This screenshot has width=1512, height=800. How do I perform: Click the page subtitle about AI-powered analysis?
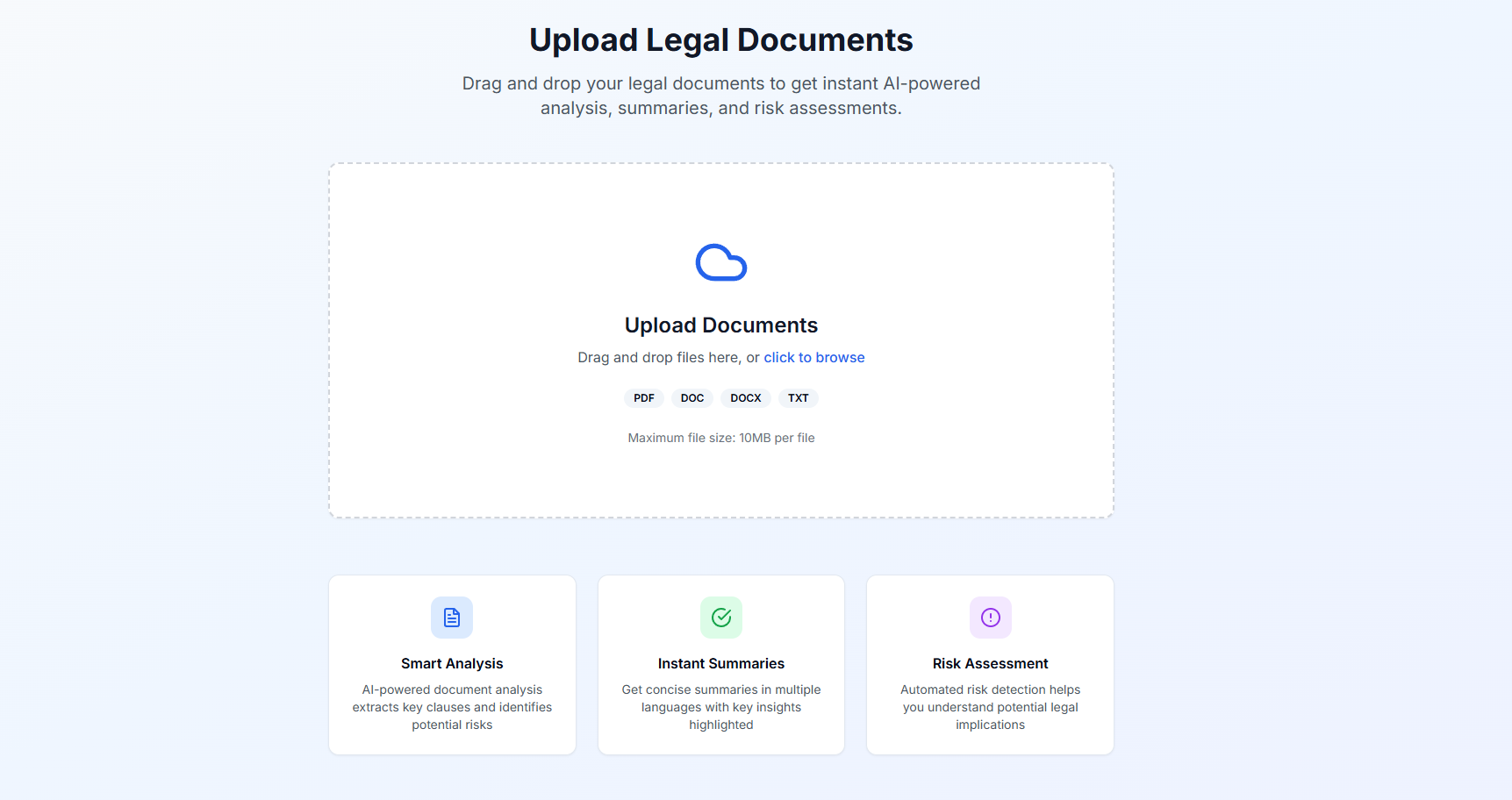coord(720,96)
